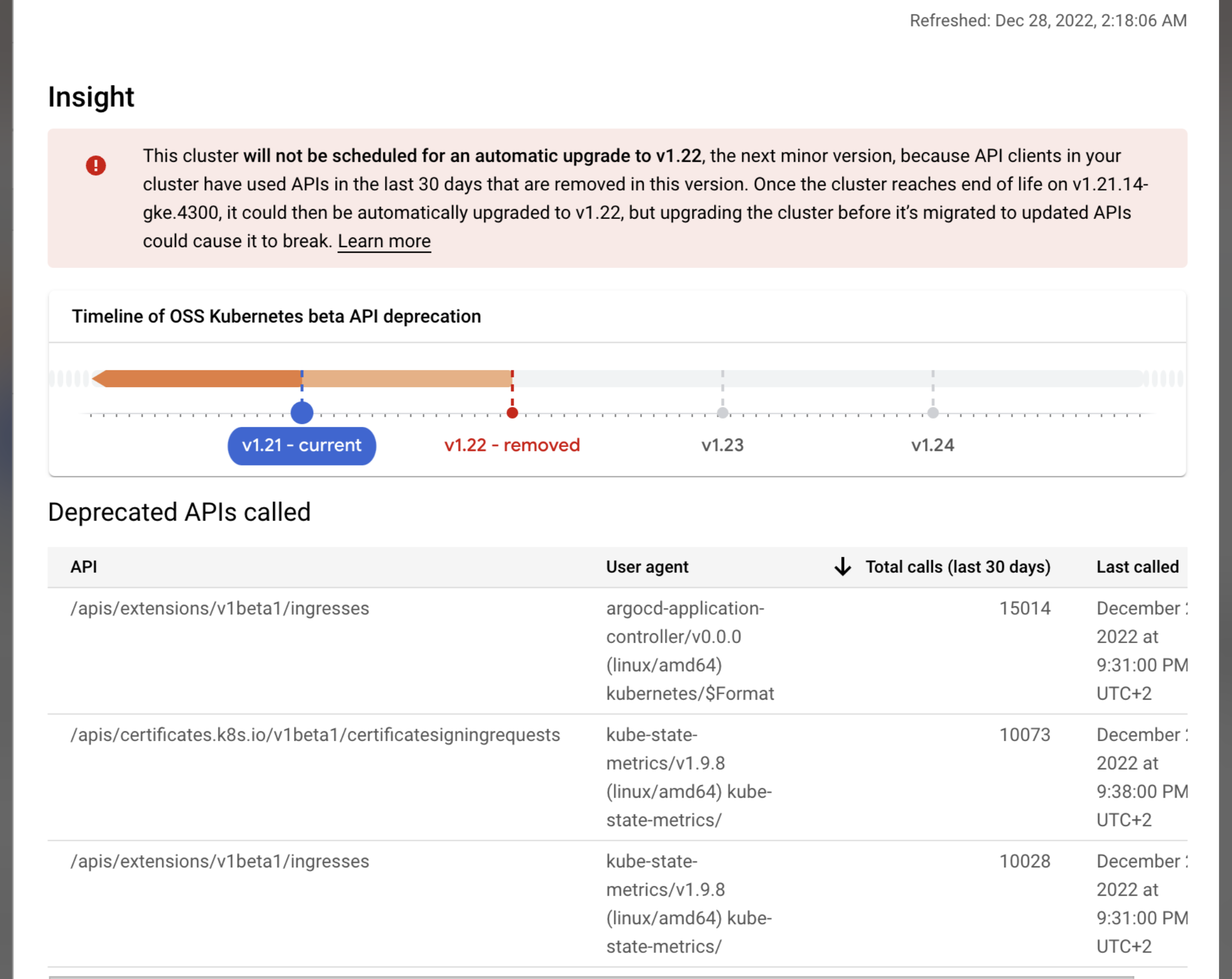Select the certificatesigningrequests API row

(x=315, y=735)
